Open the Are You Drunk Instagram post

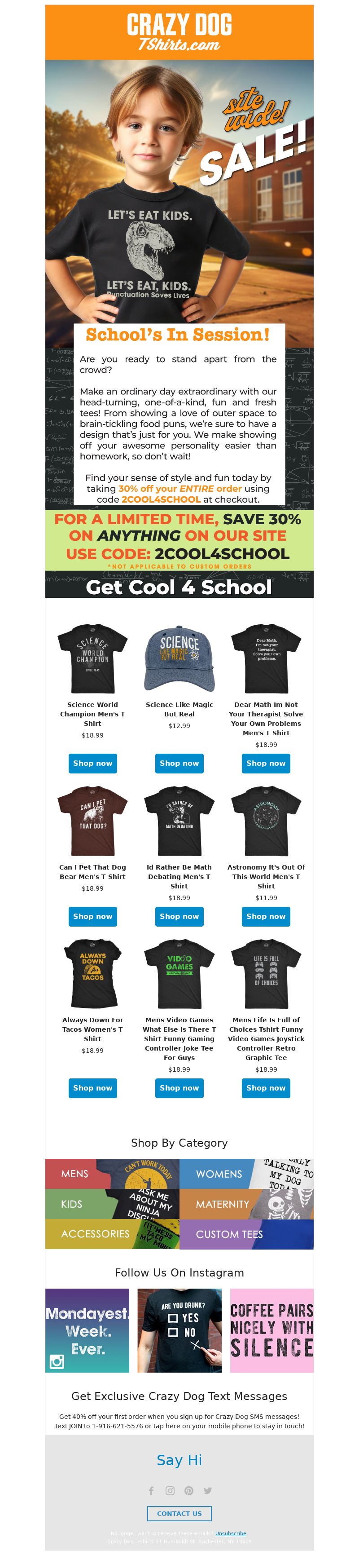(x=179, y=1330)
